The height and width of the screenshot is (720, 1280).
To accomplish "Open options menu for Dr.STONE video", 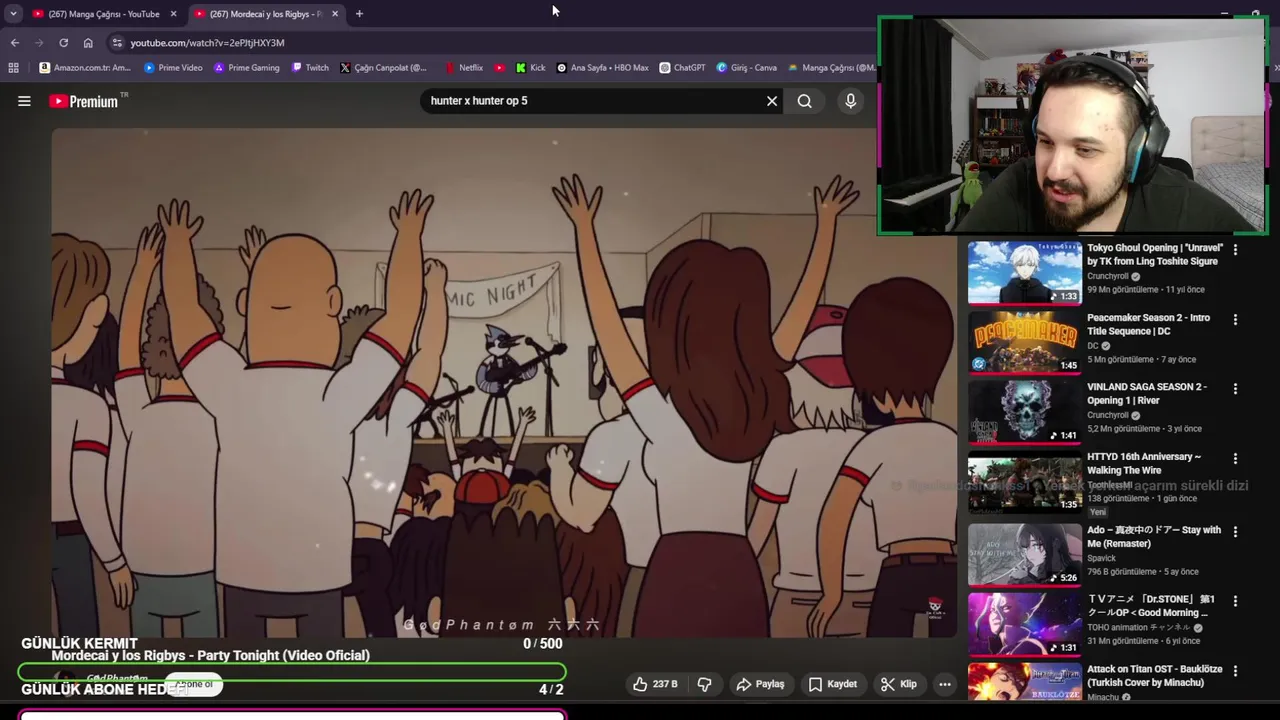I will [1235, 602].
